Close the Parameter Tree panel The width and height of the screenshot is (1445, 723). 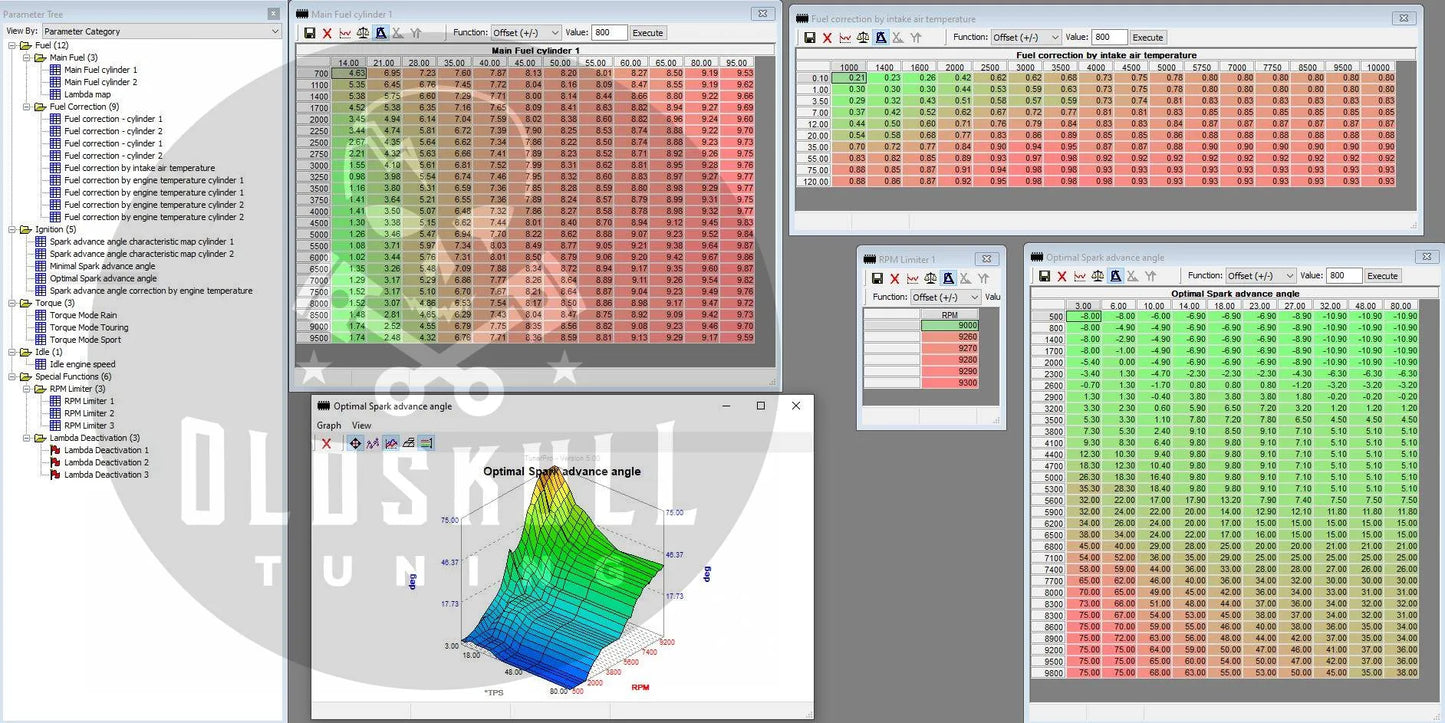[x=274, y=14]
